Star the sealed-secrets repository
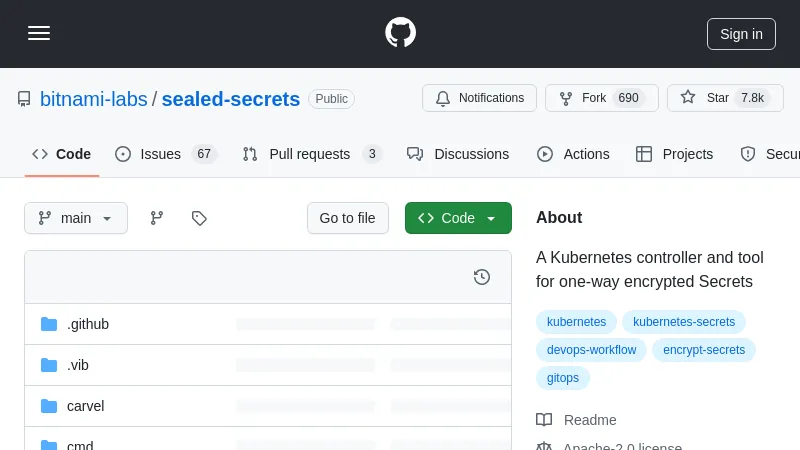This screenshot has height=450, width=800. point(724,98)
